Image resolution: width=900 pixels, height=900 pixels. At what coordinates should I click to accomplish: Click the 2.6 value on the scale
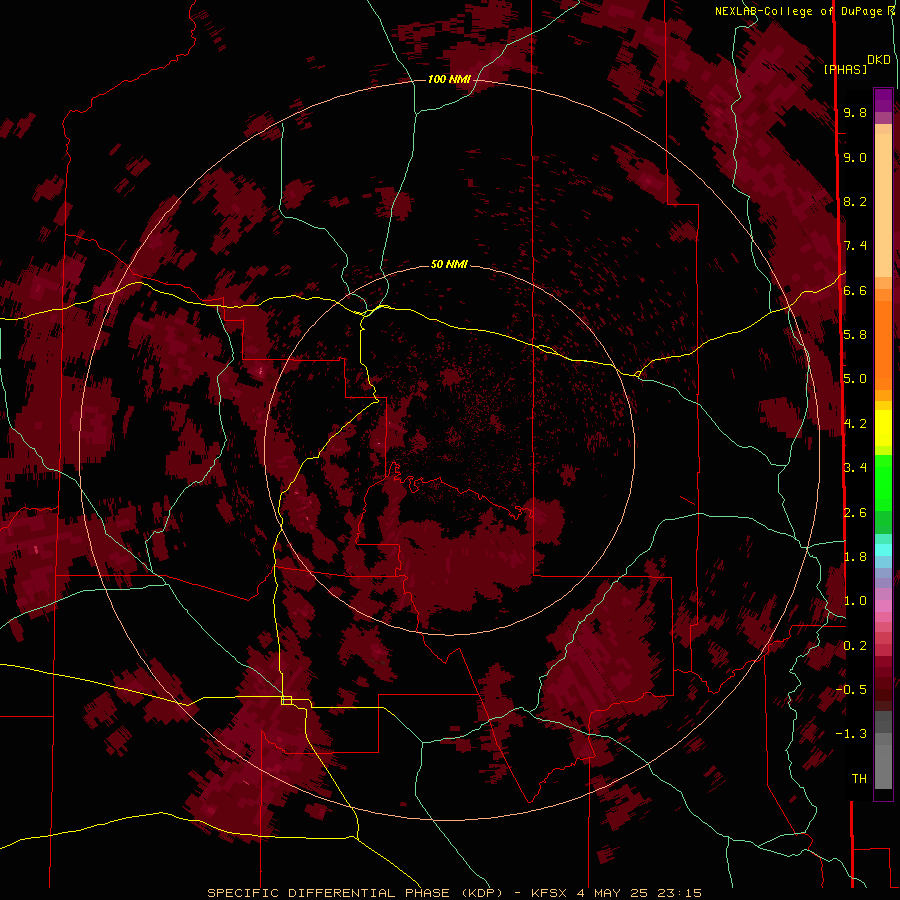[x=855, y=512]
